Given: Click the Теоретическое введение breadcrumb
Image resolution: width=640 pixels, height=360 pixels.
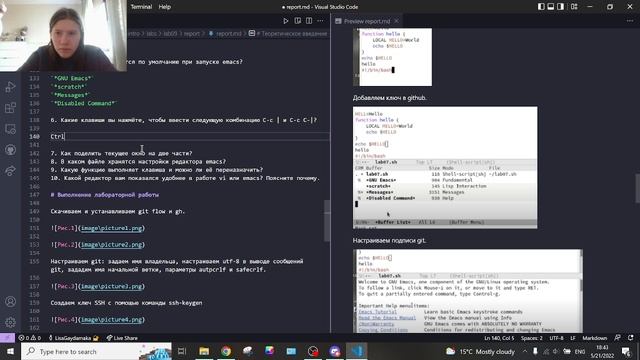Looking at the screenshot, I should click(x=291, y=33).
